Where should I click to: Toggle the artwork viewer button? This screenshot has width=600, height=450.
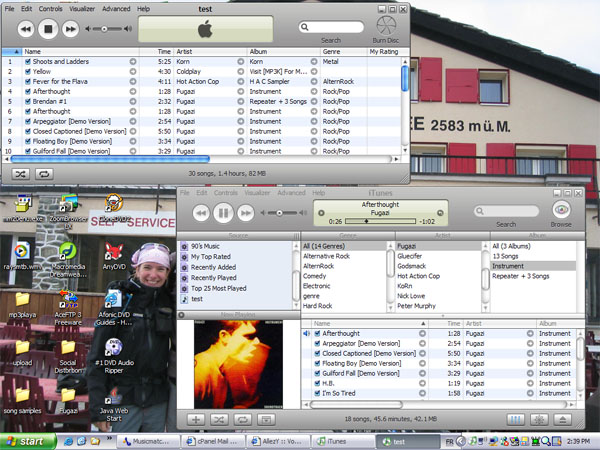[x=266, y=420]
